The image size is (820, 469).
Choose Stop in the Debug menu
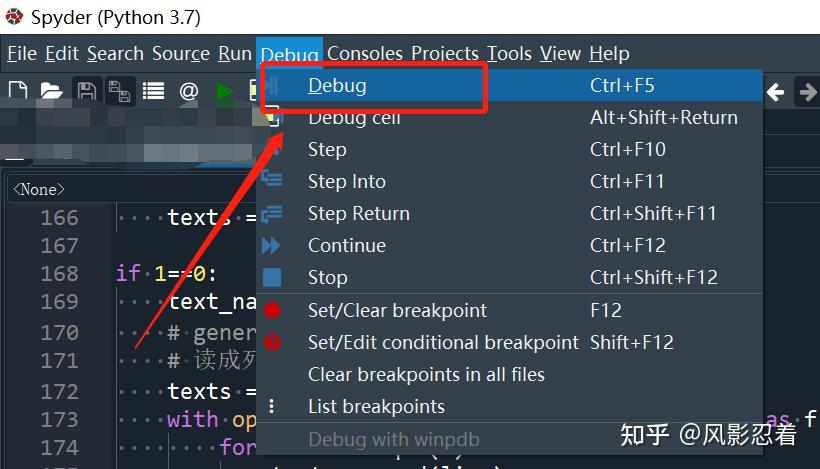click(327, 278)
